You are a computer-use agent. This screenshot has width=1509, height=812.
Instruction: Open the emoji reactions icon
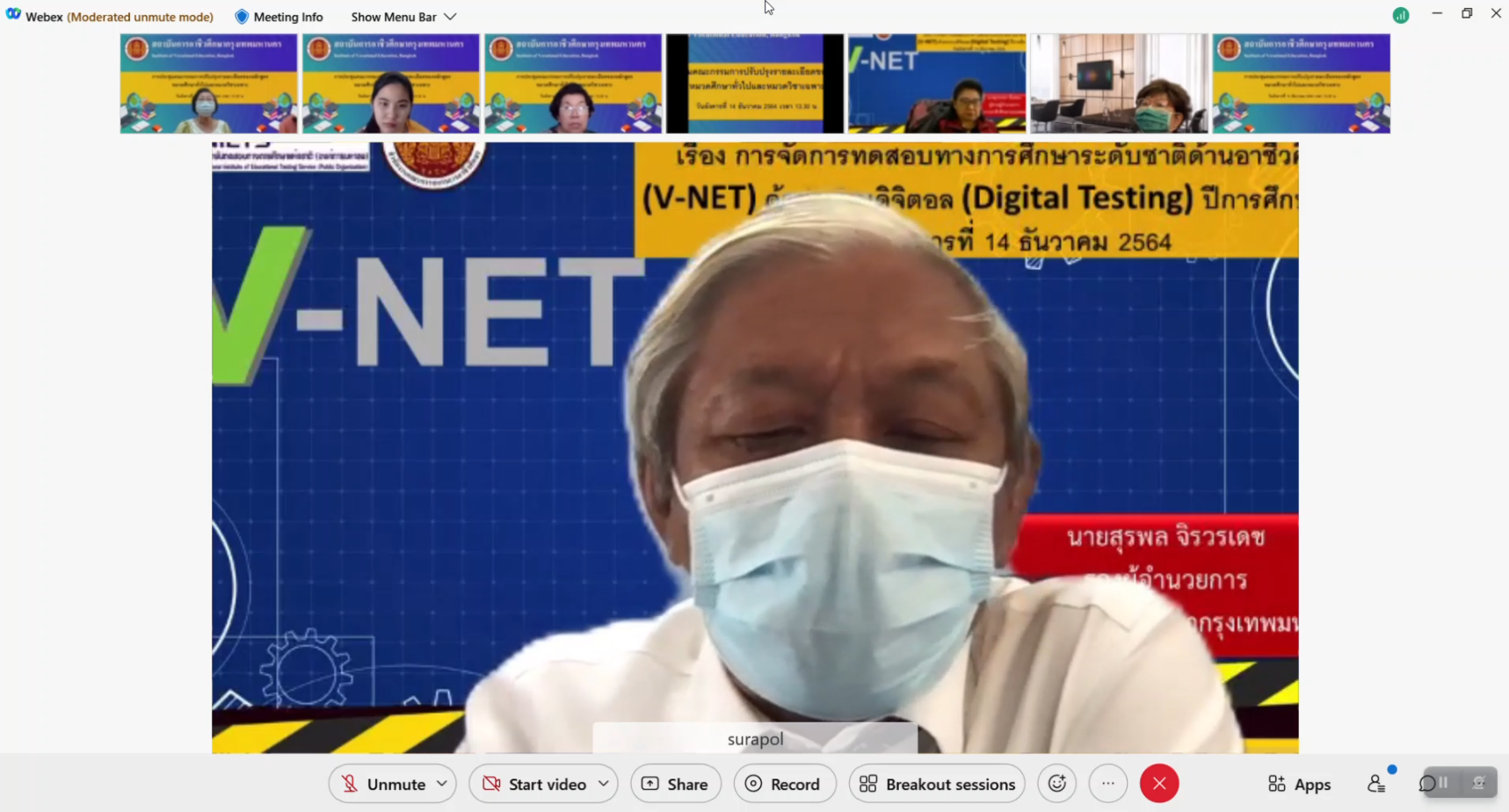coord(1057,784)
